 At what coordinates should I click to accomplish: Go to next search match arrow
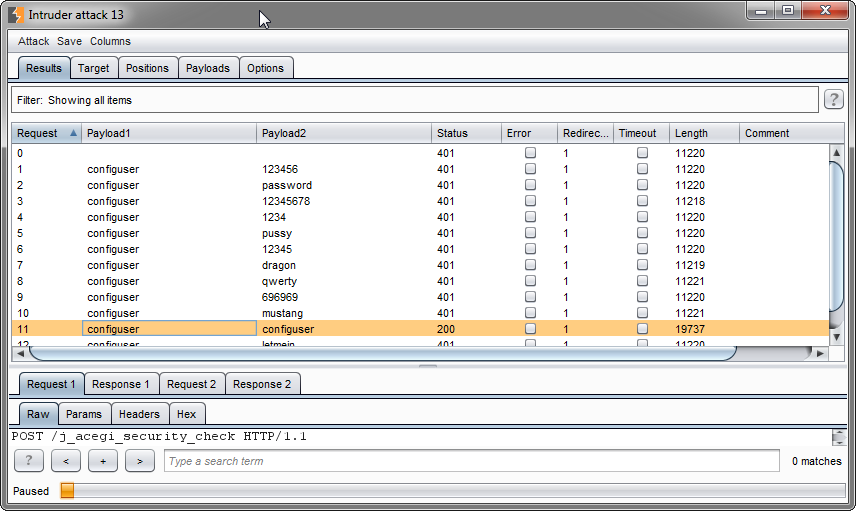[140, 461]
